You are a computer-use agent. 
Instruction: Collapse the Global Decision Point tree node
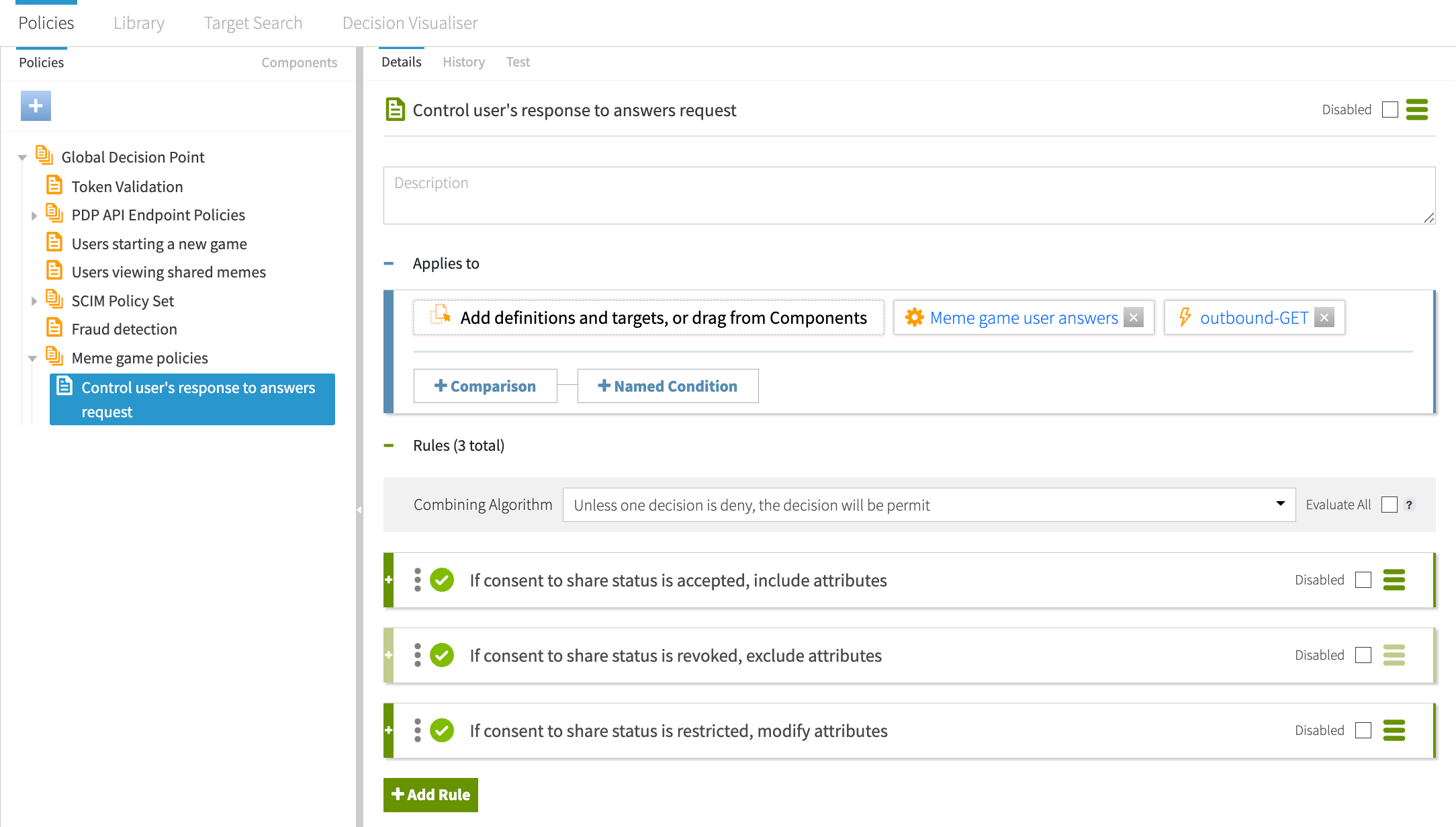[22, 158]
